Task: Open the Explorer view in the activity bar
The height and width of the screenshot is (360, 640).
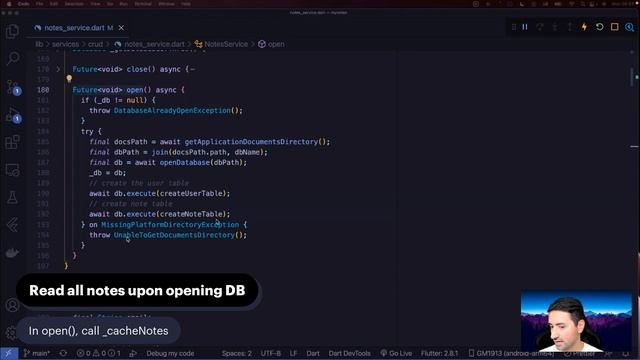Action: [12, 31]
